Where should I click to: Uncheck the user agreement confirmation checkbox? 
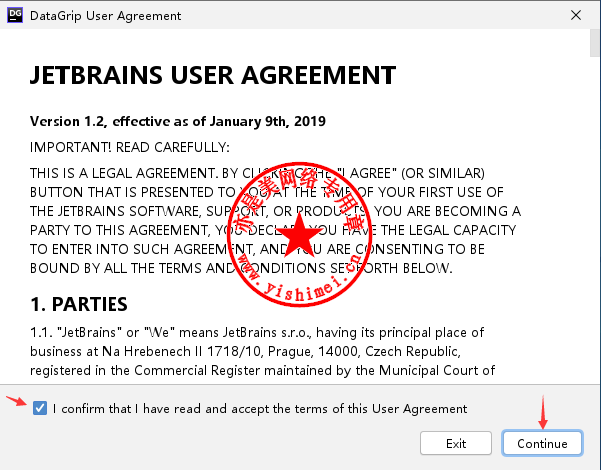pos(40,408)
